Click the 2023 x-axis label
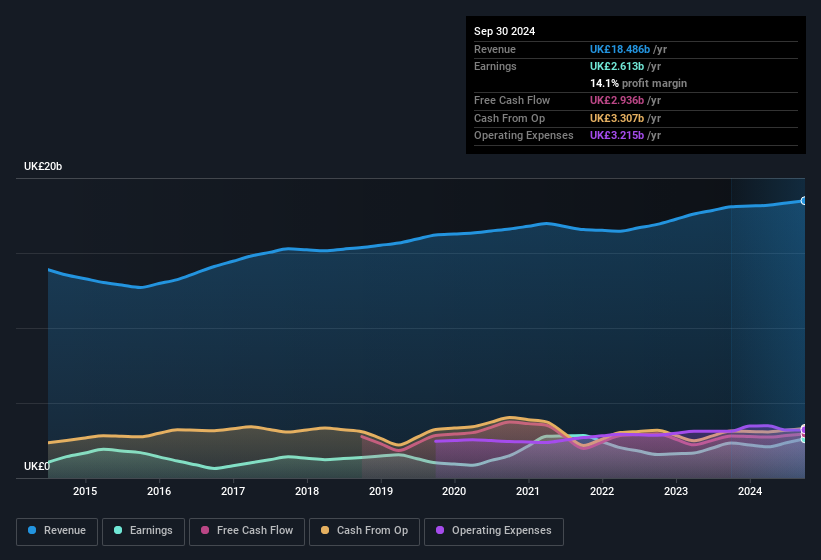Screen dimensions: 821x560 (675, 491)
